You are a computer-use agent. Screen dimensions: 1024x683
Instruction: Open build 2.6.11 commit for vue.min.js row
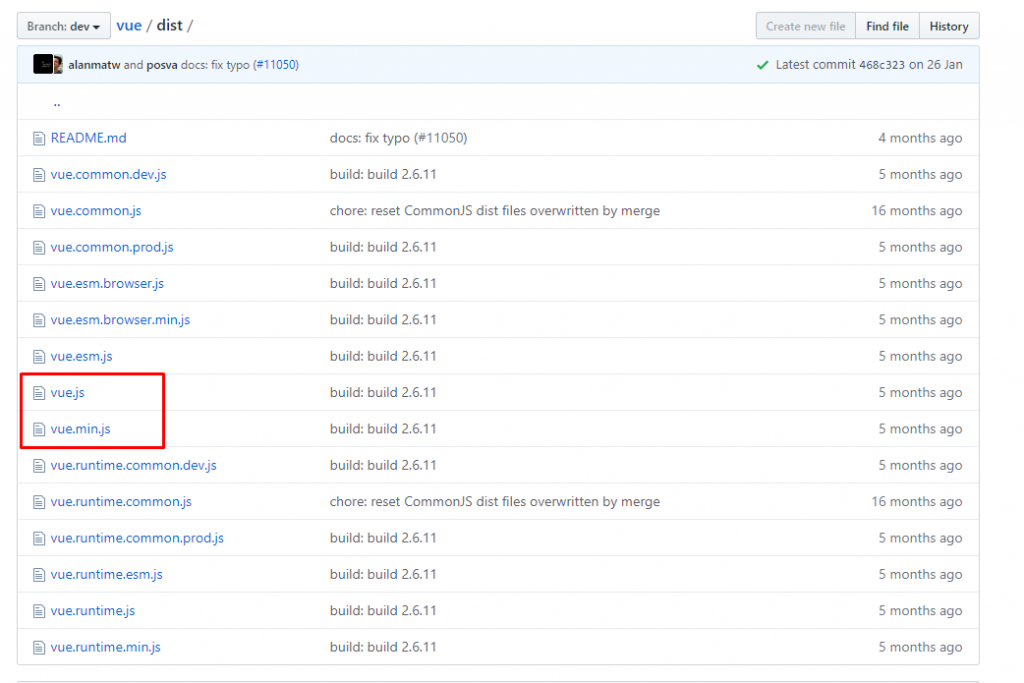pyautogui.click(x=383, y=428)
